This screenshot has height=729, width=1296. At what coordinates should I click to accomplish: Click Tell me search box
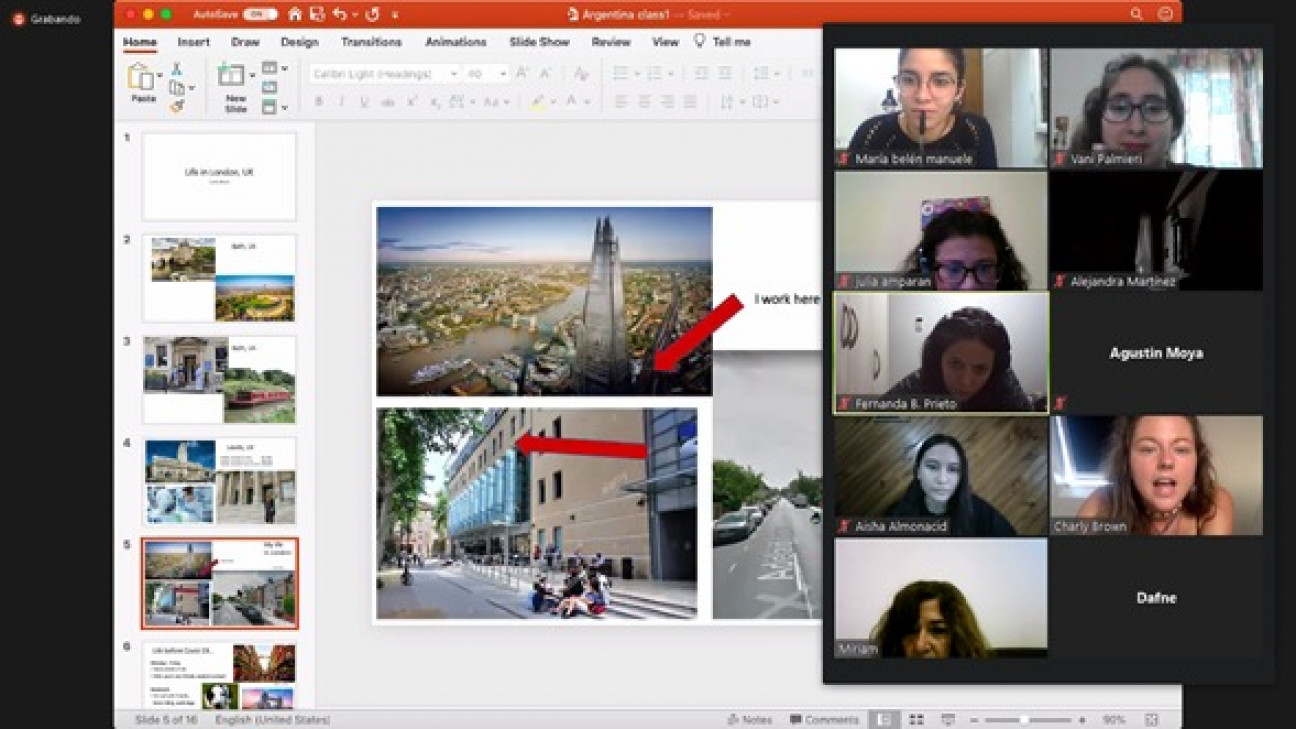pos(722,42)
